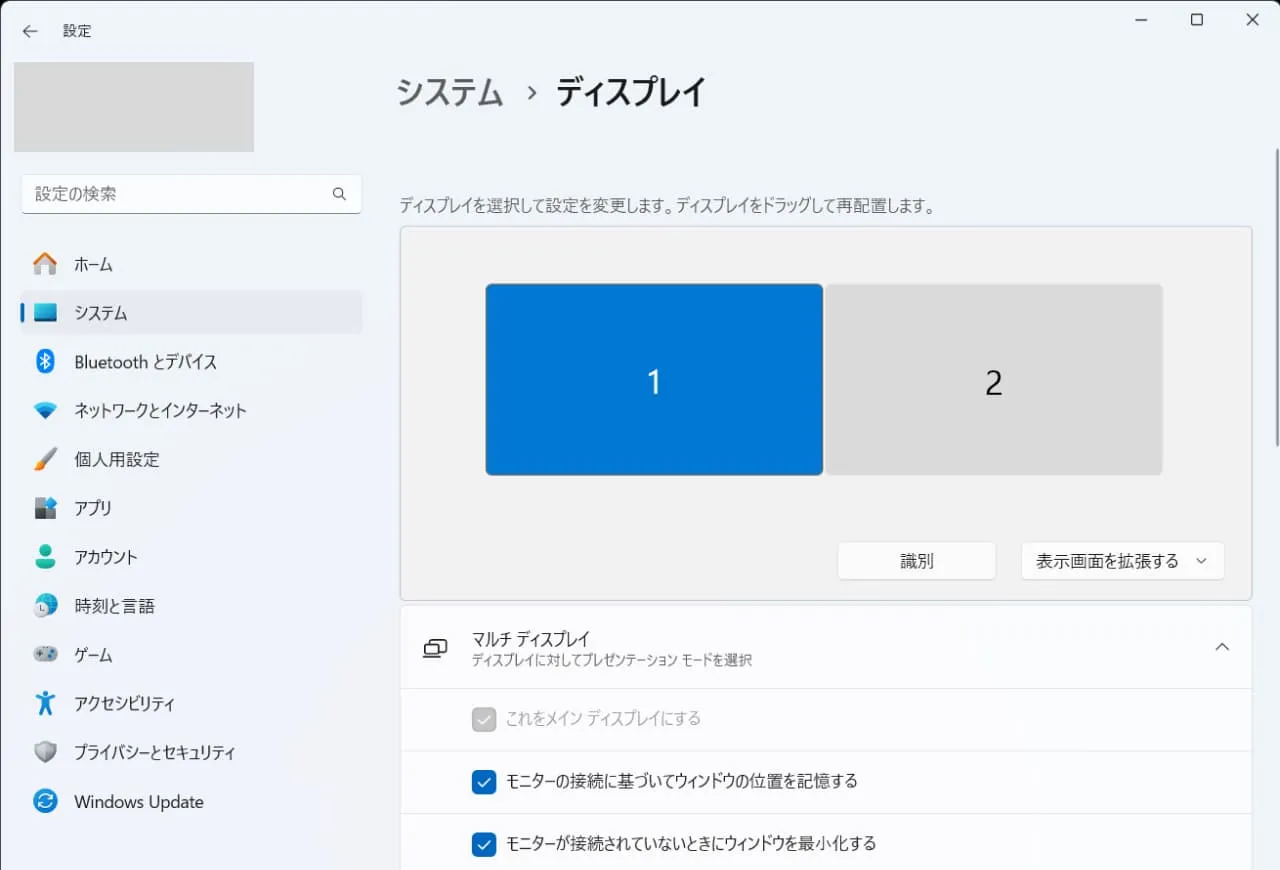Open プライバシーとセキュリティ settings page
1280x870 pixels.
[191, 752]
